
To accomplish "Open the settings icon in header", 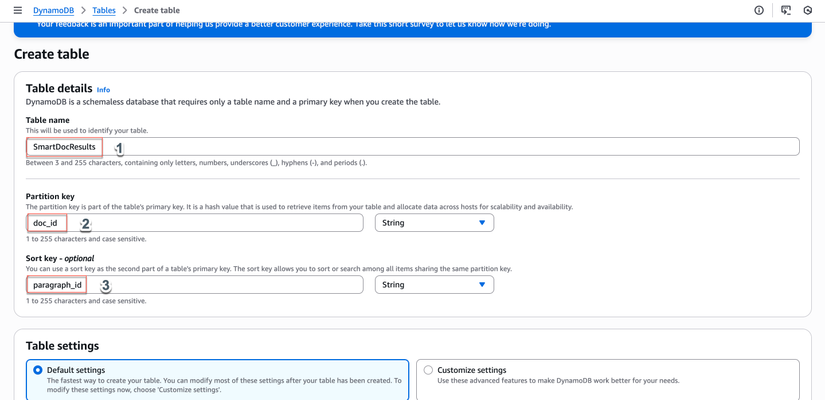I will click(808, 10).
